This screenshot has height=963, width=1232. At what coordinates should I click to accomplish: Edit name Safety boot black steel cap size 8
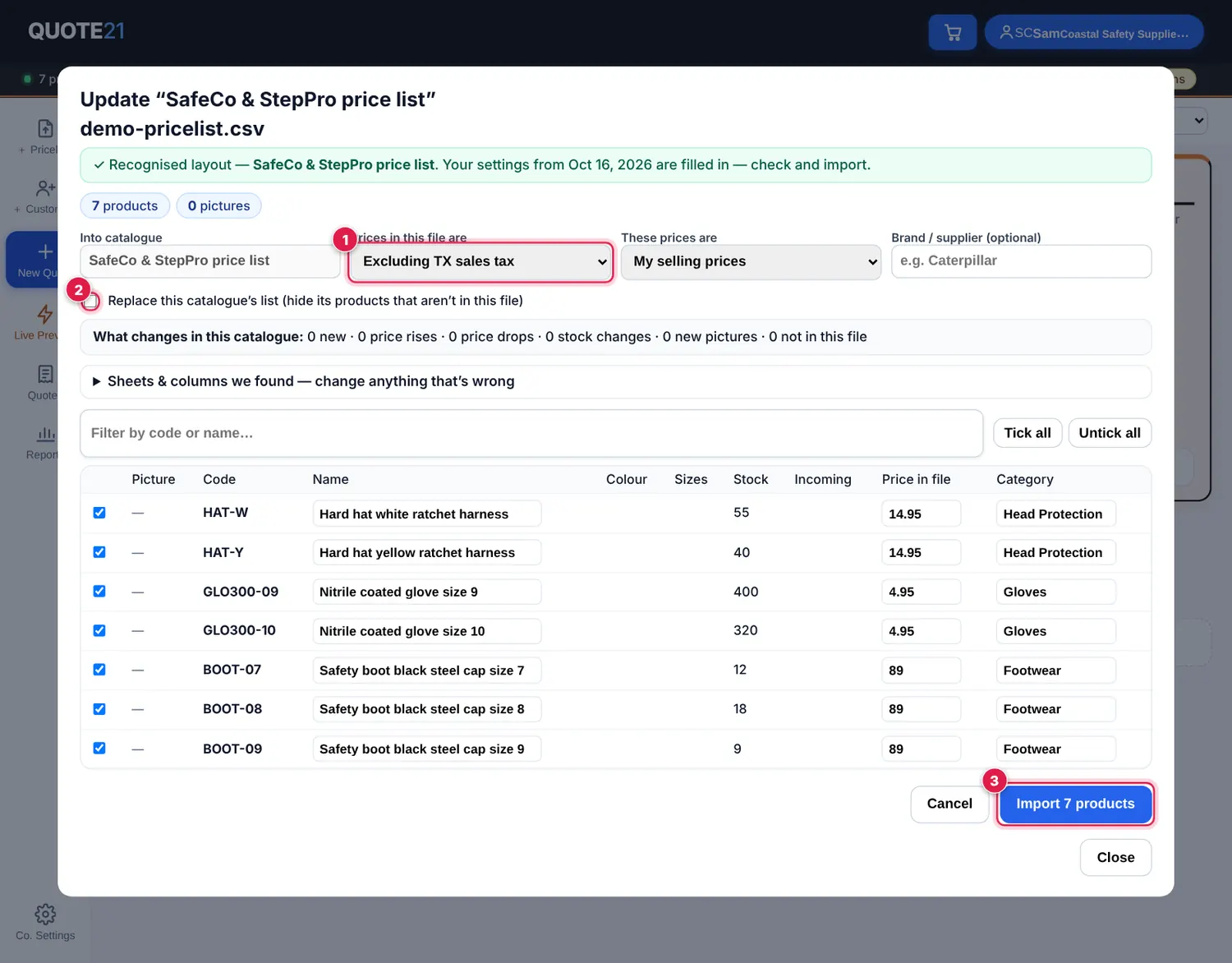pos(426,709)
